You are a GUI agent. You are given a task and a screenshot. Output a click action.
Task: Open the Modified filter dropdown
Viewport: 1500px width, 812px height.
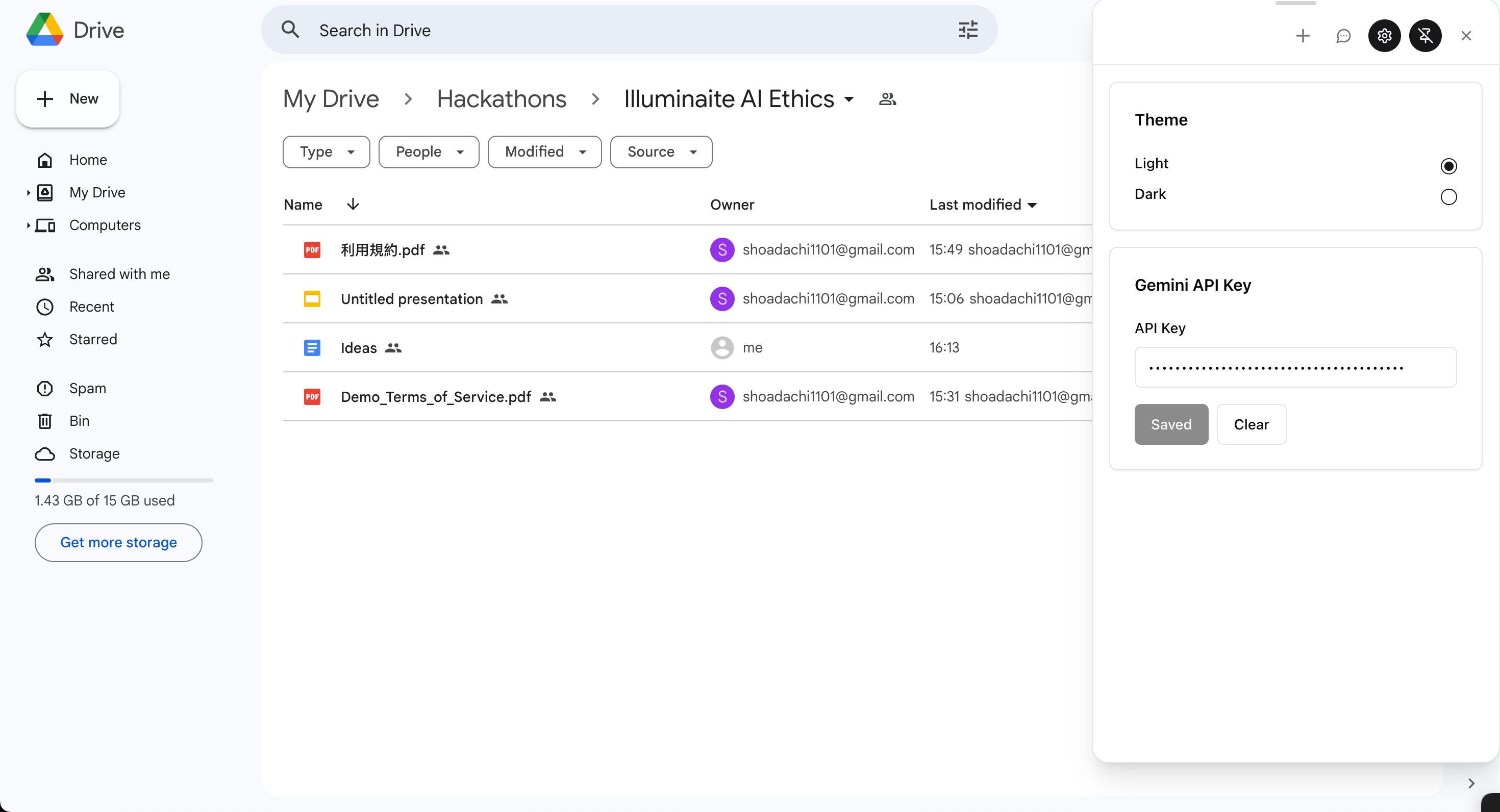click(544, 152)
